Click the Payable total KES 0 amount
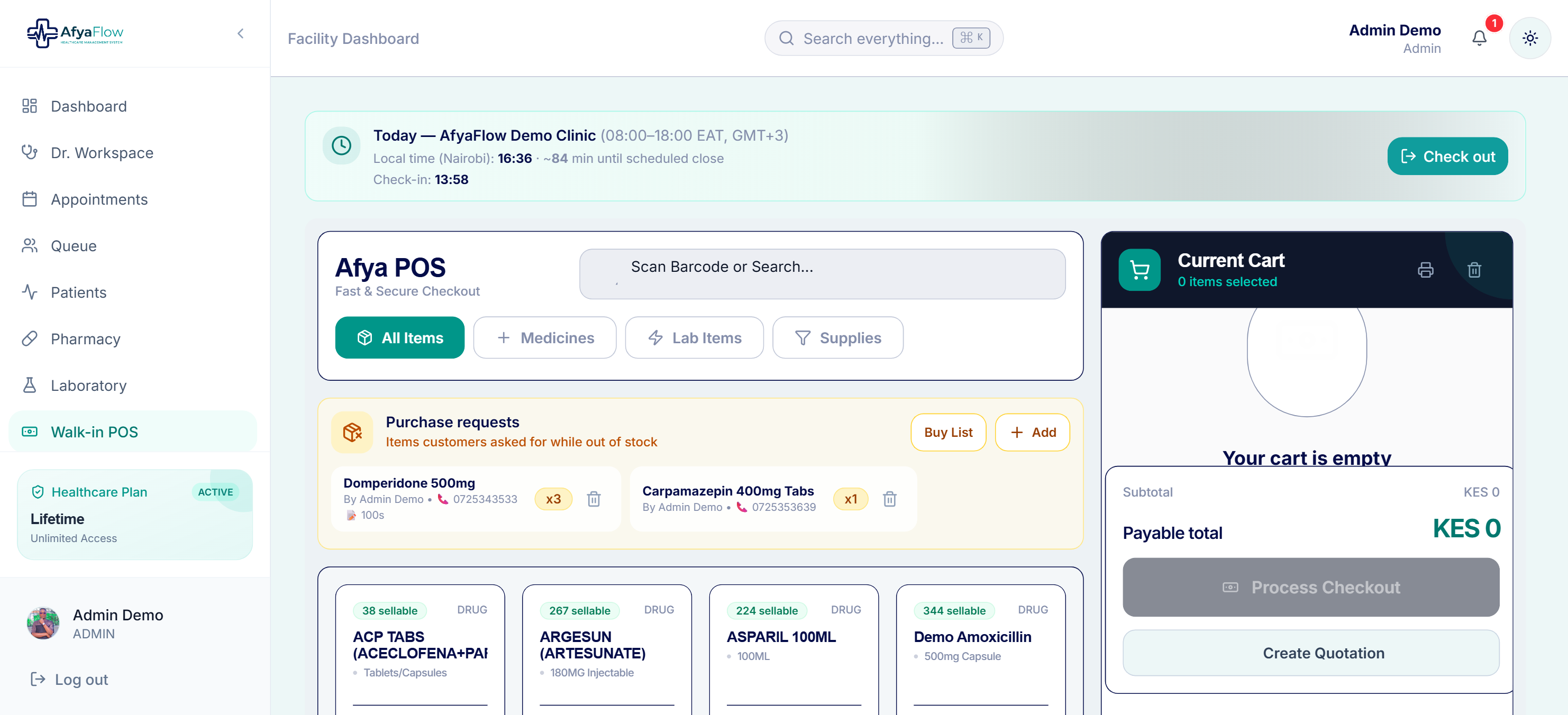The height and width of the screenshot is (715, 1568). (x=1466, y=529)
